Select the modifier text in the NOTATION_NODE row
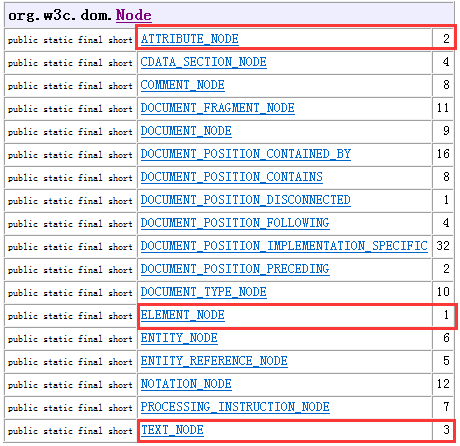 70,385
